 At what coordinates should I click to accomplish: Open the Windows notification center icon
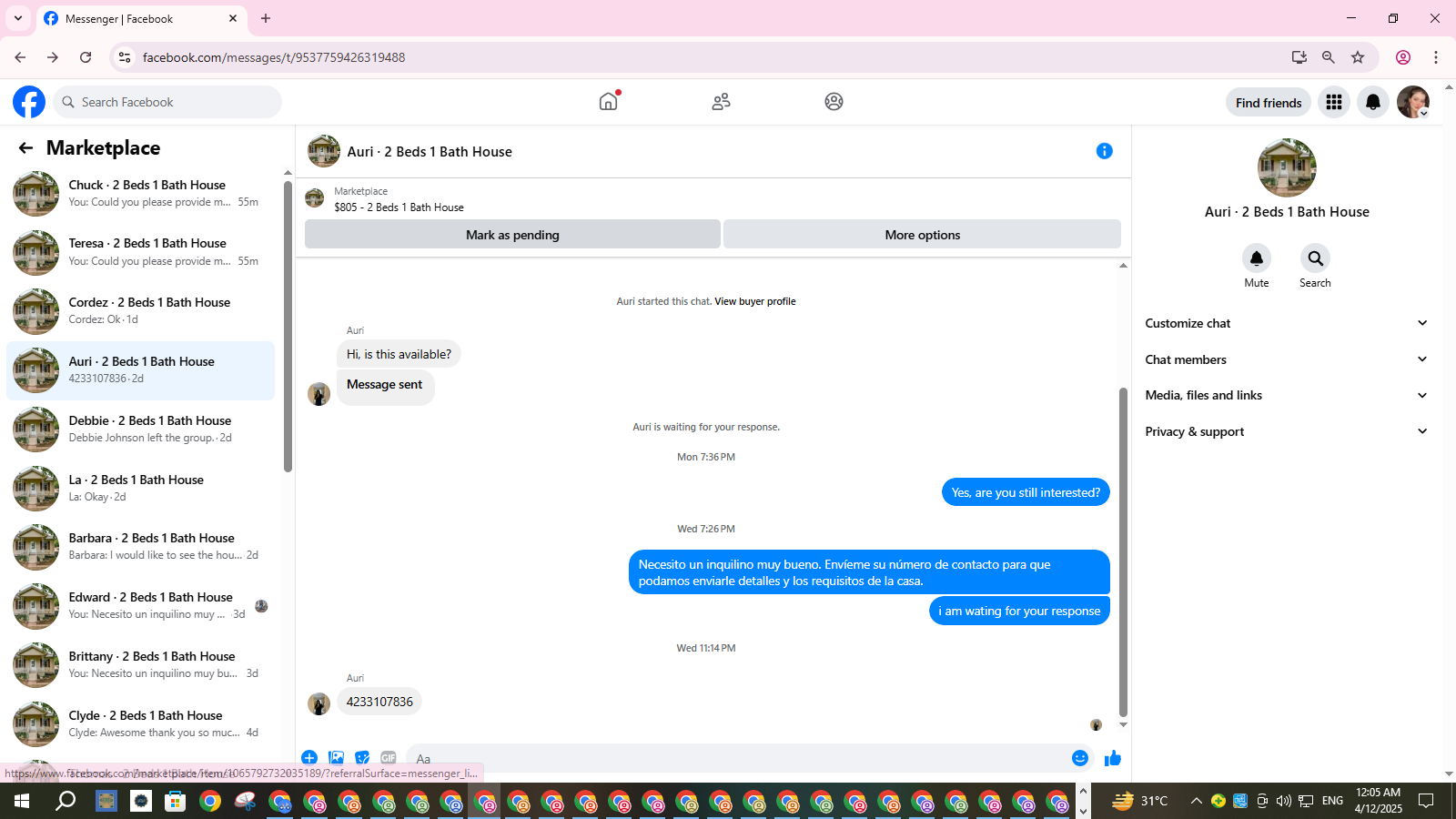pyautogui.click(x=1426, y=801)
